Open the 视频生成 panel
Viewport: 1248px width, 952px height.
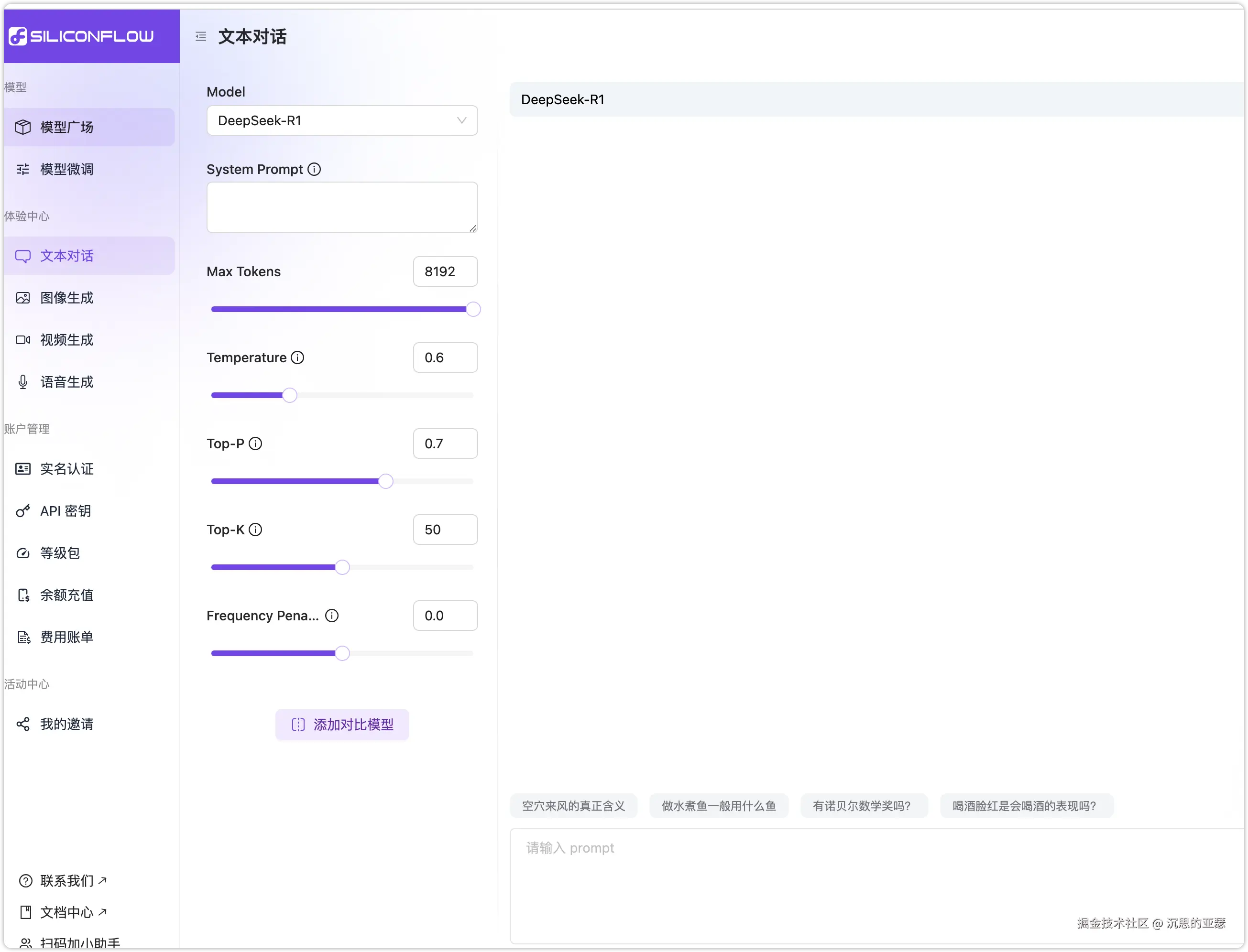(x=66, y=339)
